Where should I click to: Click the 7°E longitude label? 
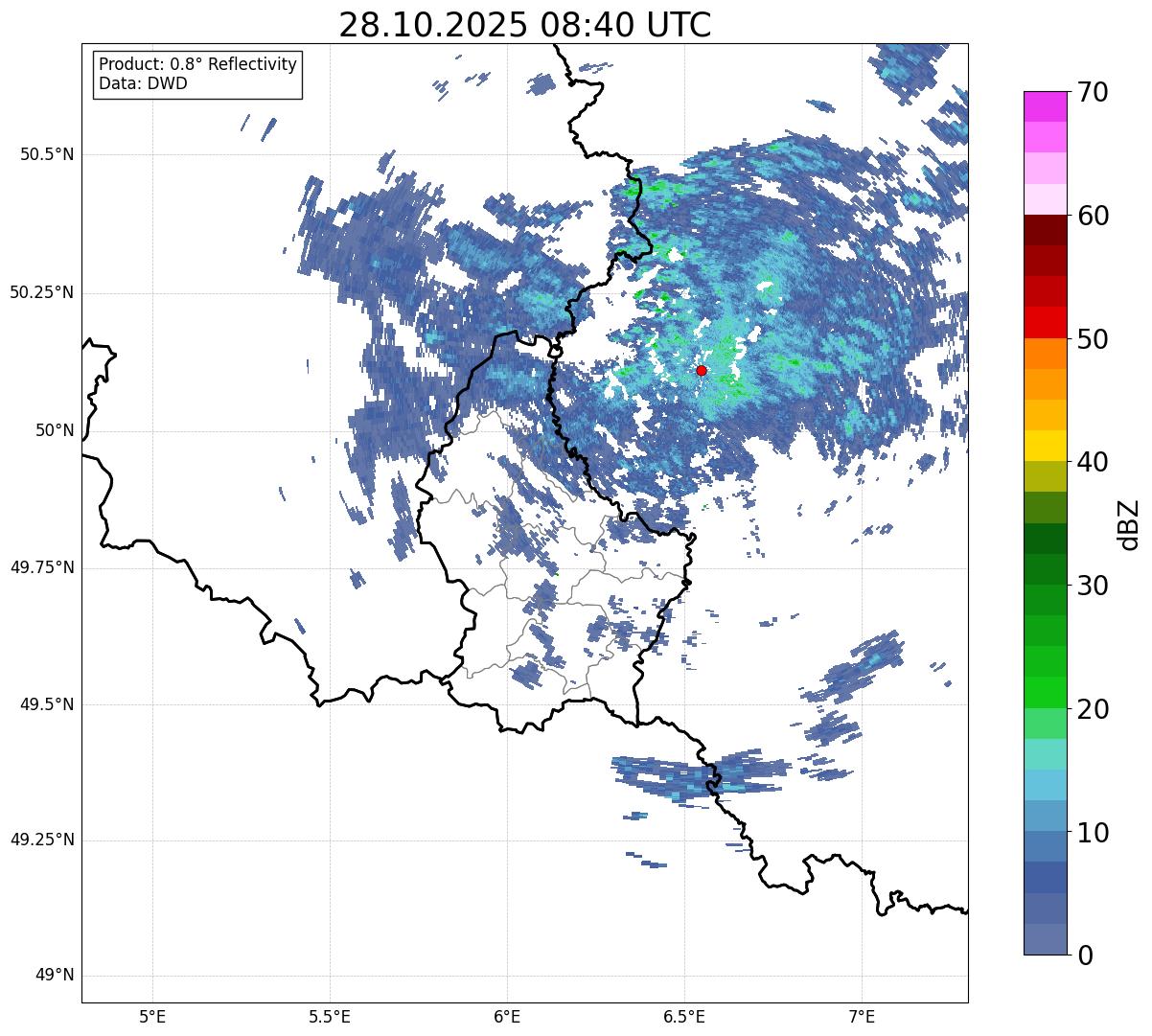coord(862,1017)
